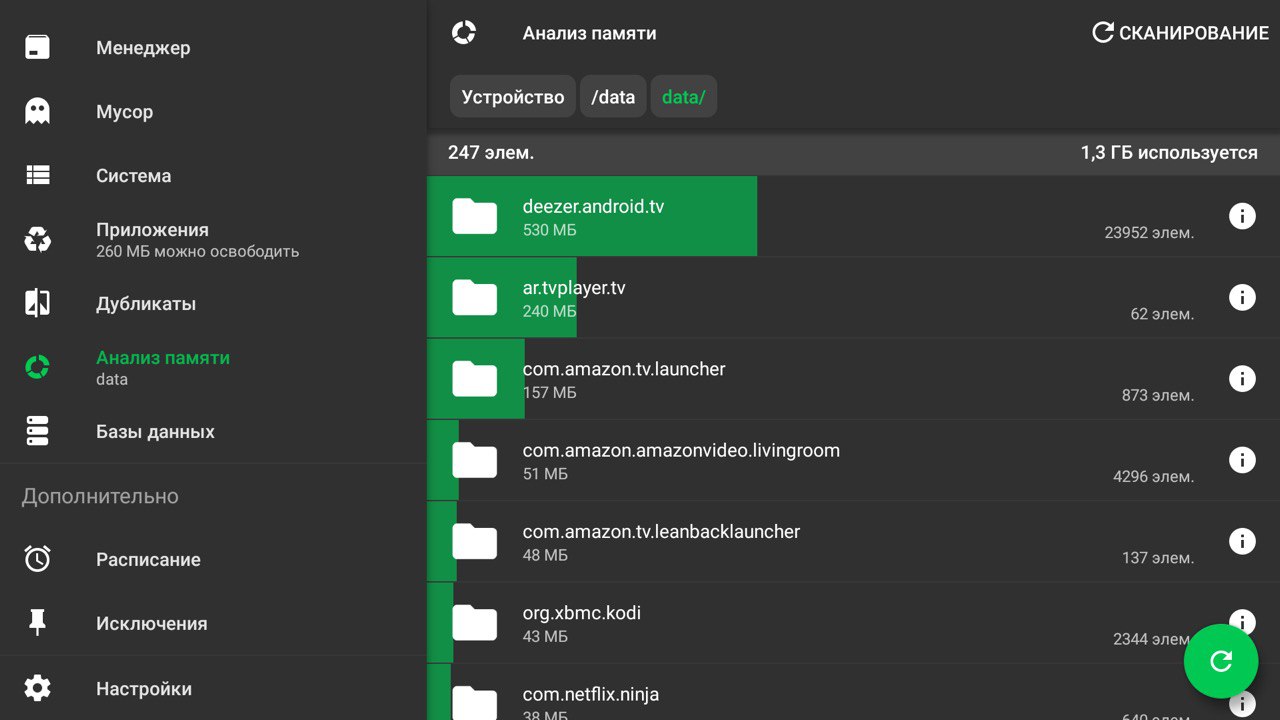The image size is (1280, 720).
Task: Show info for com.amazon.tv.launcher
Action: click(1242, 378)
